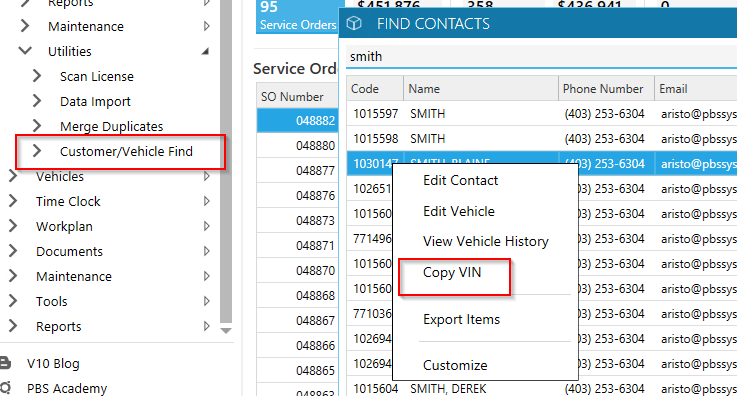Open Data Import utility
Viewport: 737px width, 396px height.
(x=95, y=101)
